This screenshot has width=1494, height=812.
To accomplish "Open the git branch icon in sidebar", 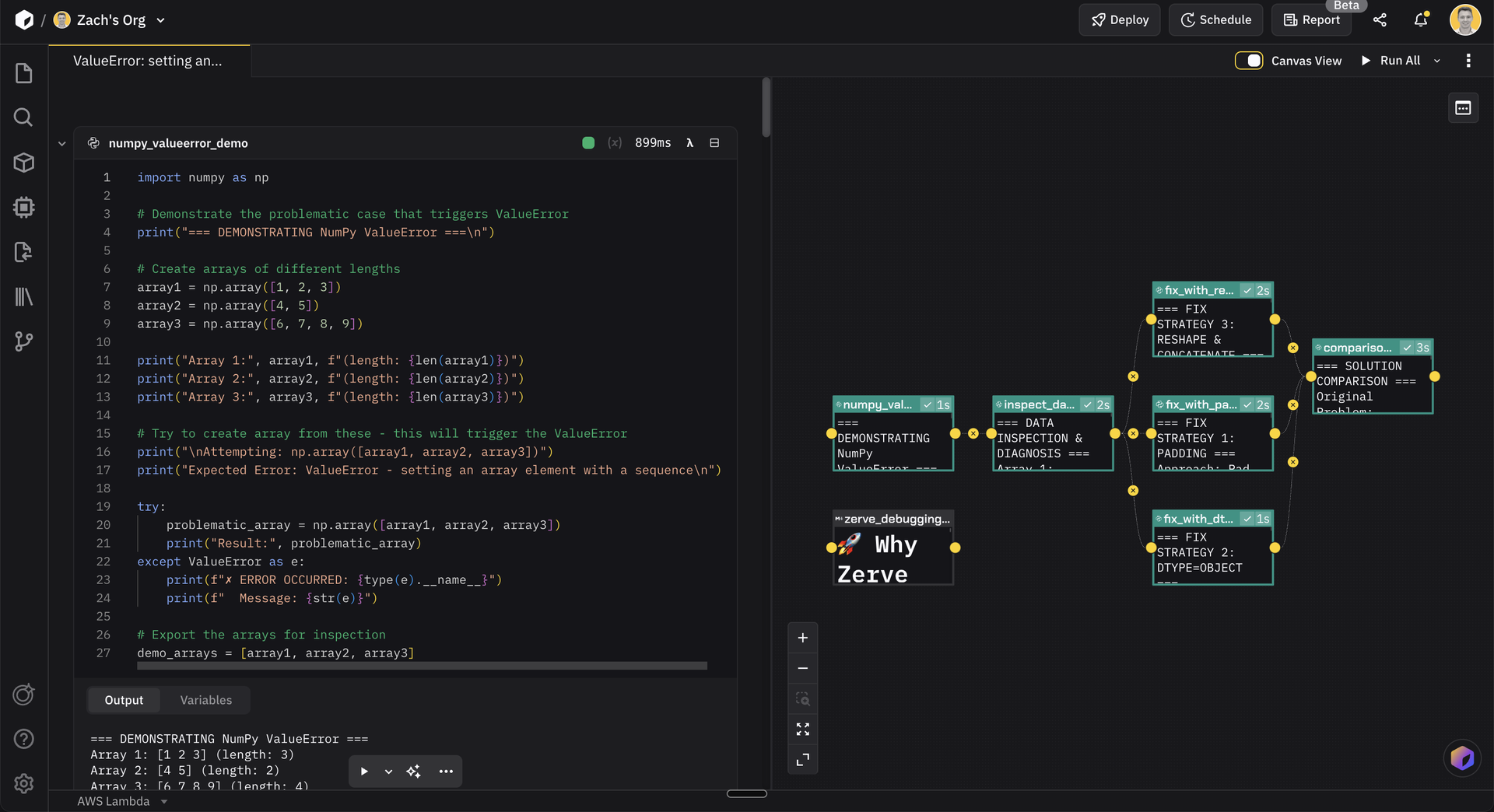I will tap(24, 341).
